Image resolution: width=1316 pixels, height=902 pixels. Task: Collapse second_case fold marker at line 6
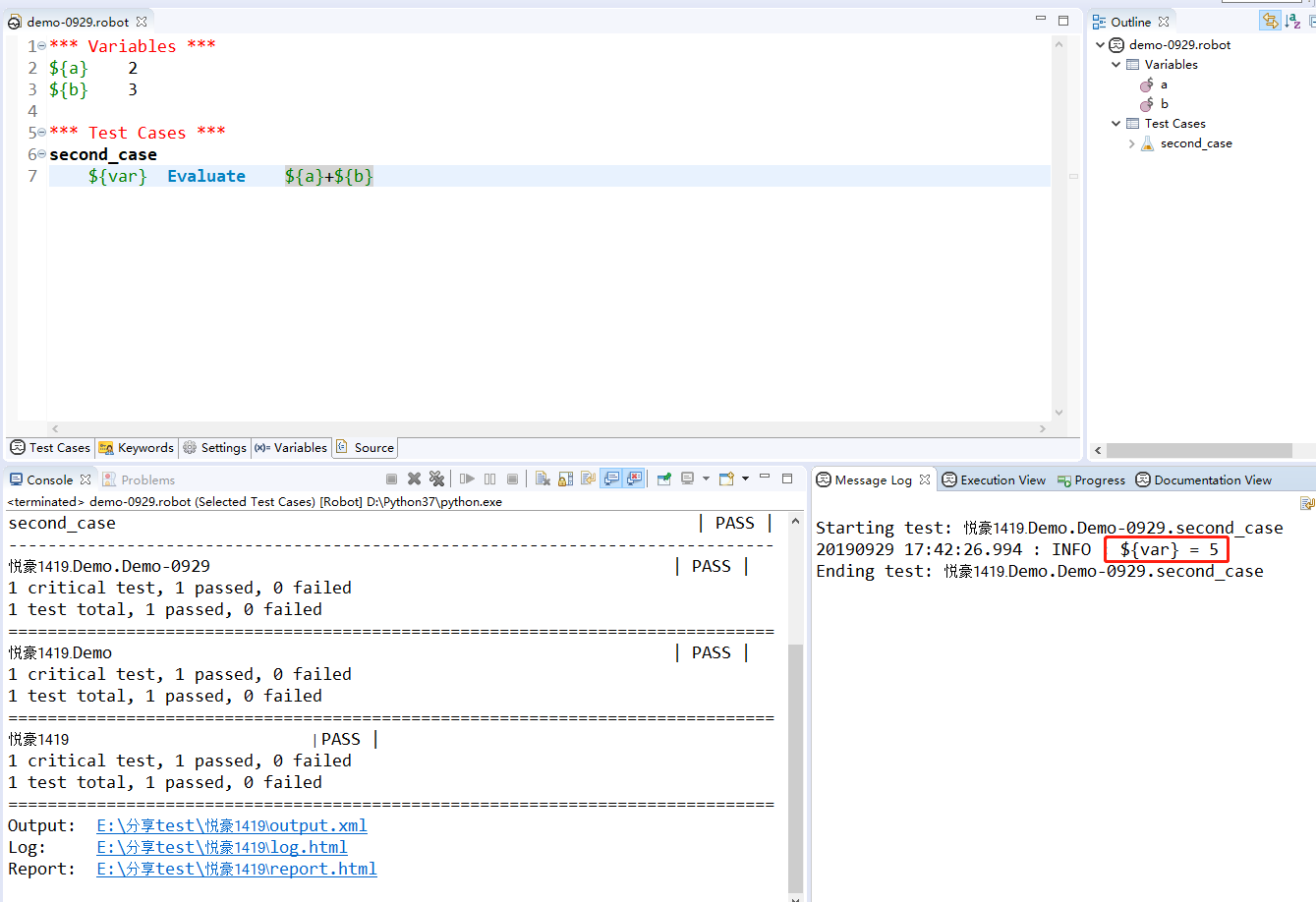[x=42, y=154]
